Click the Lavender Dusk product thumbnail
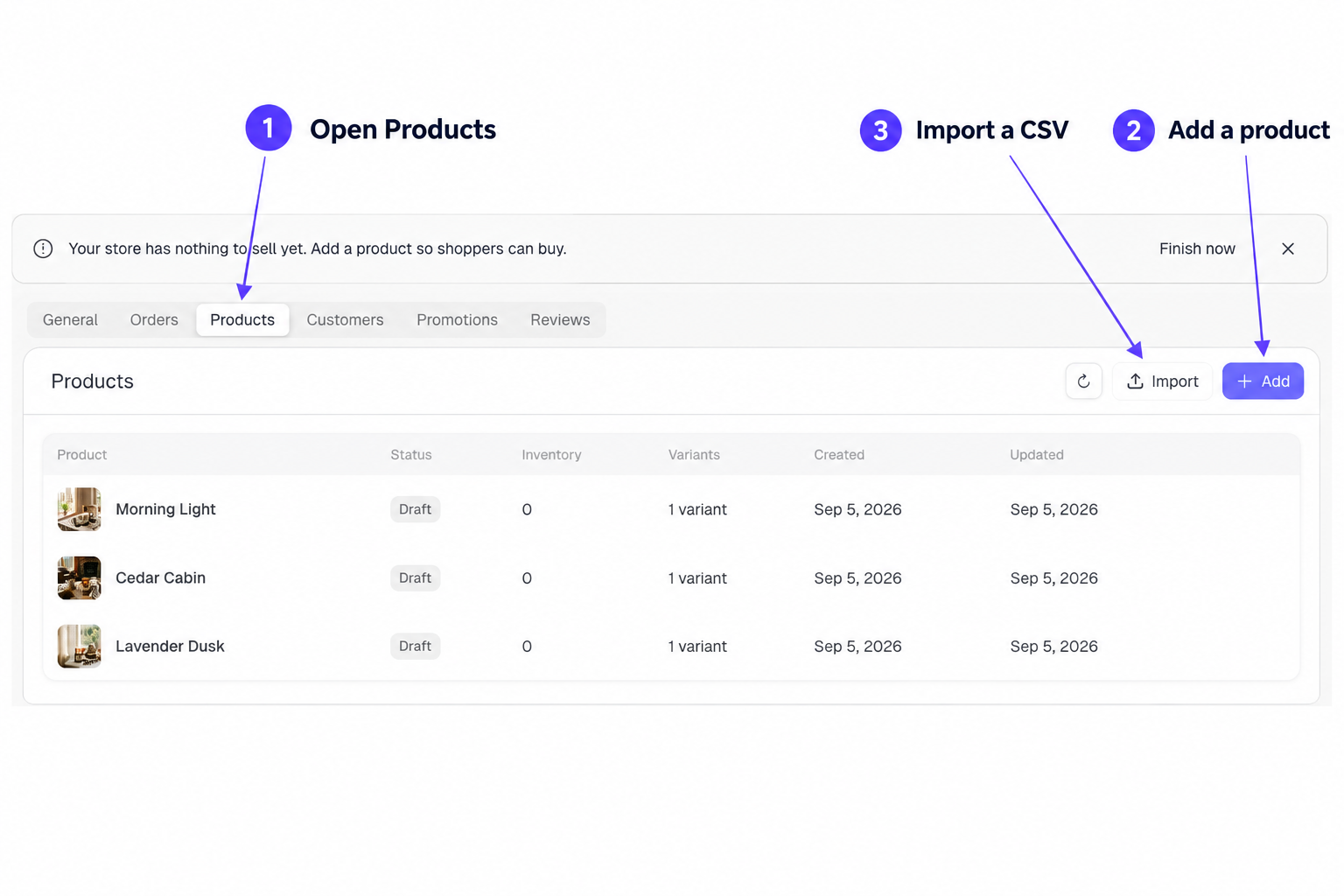 [x=80, y=647]
